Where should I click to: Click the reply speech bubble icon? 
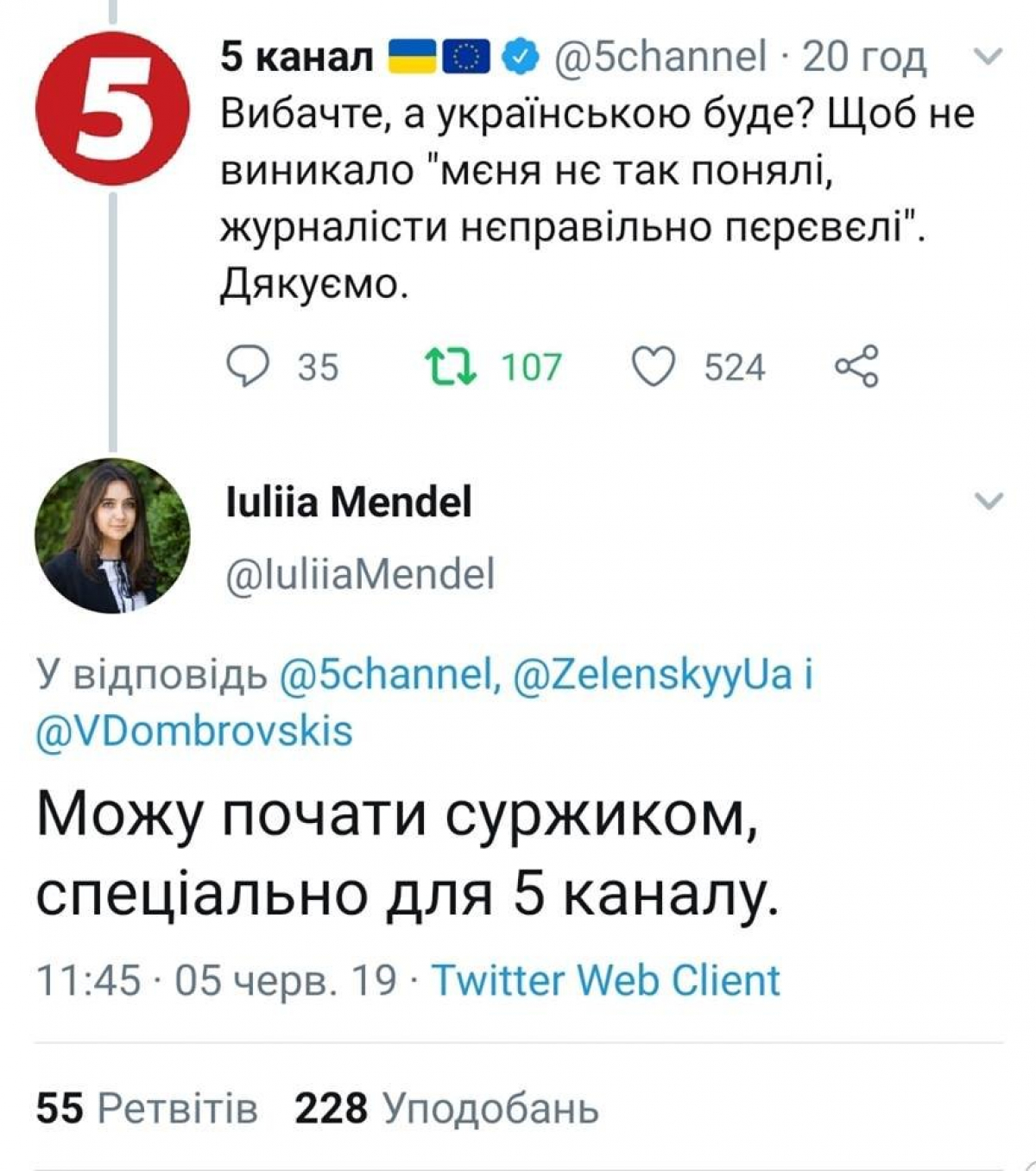pos(248,366)
